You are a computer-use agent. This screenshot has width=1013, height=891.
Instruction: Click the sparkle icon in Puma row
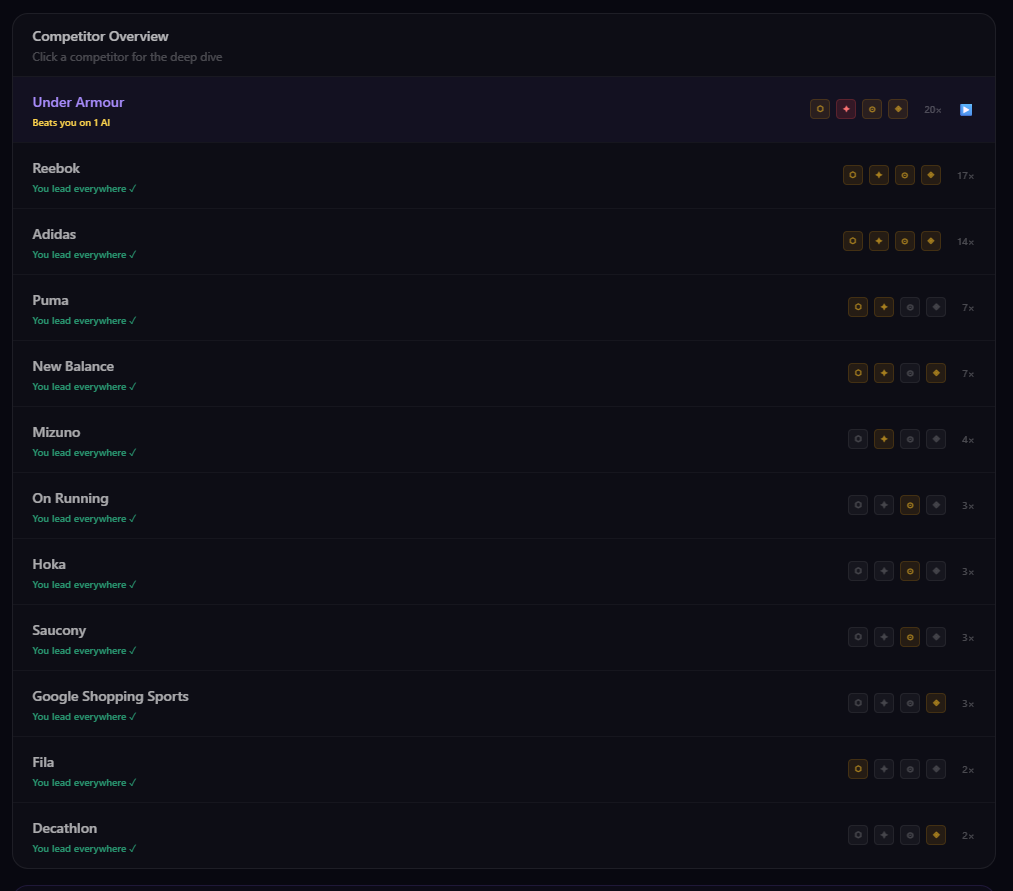click(x=884, y=307)
